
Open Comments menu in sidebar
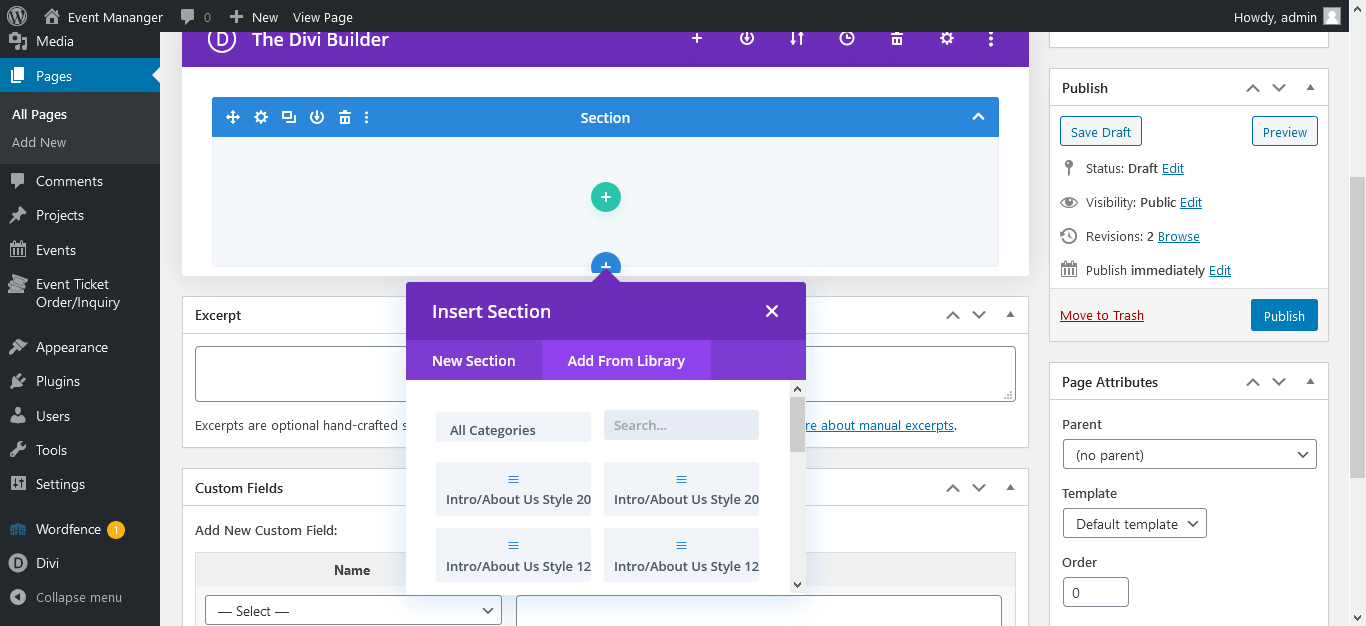80,181
